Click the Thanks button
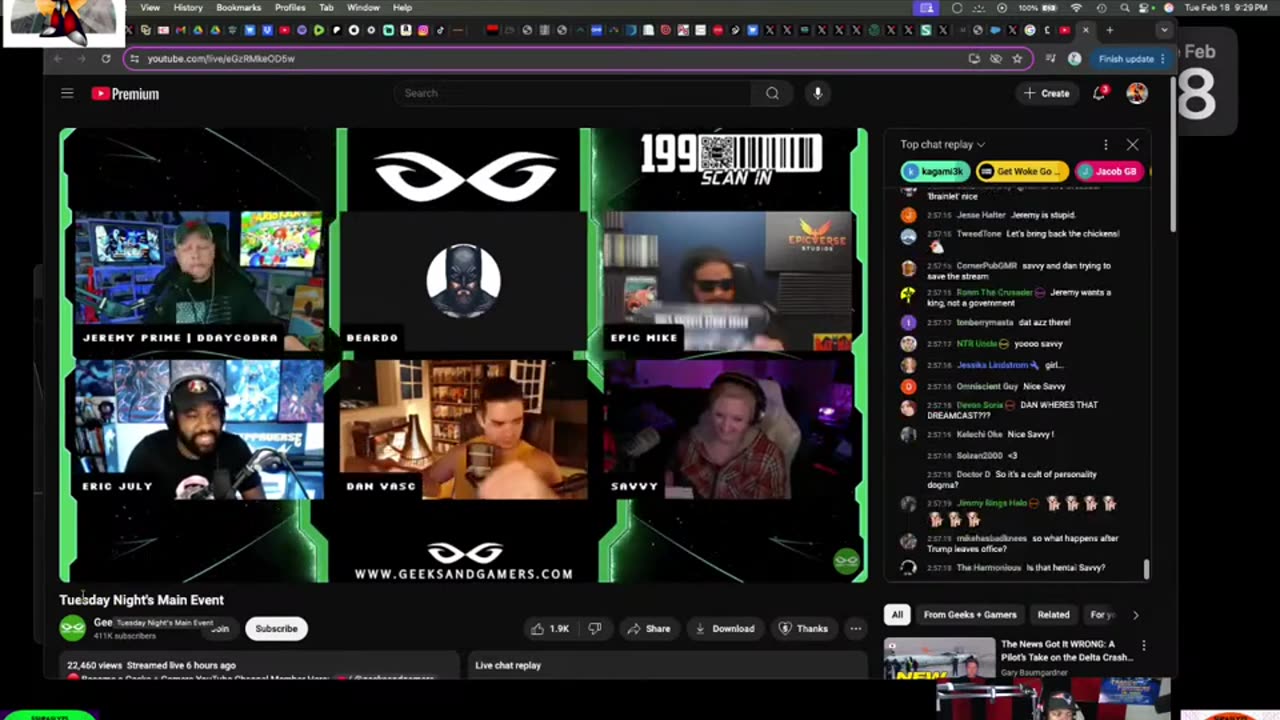 point(803,629)
